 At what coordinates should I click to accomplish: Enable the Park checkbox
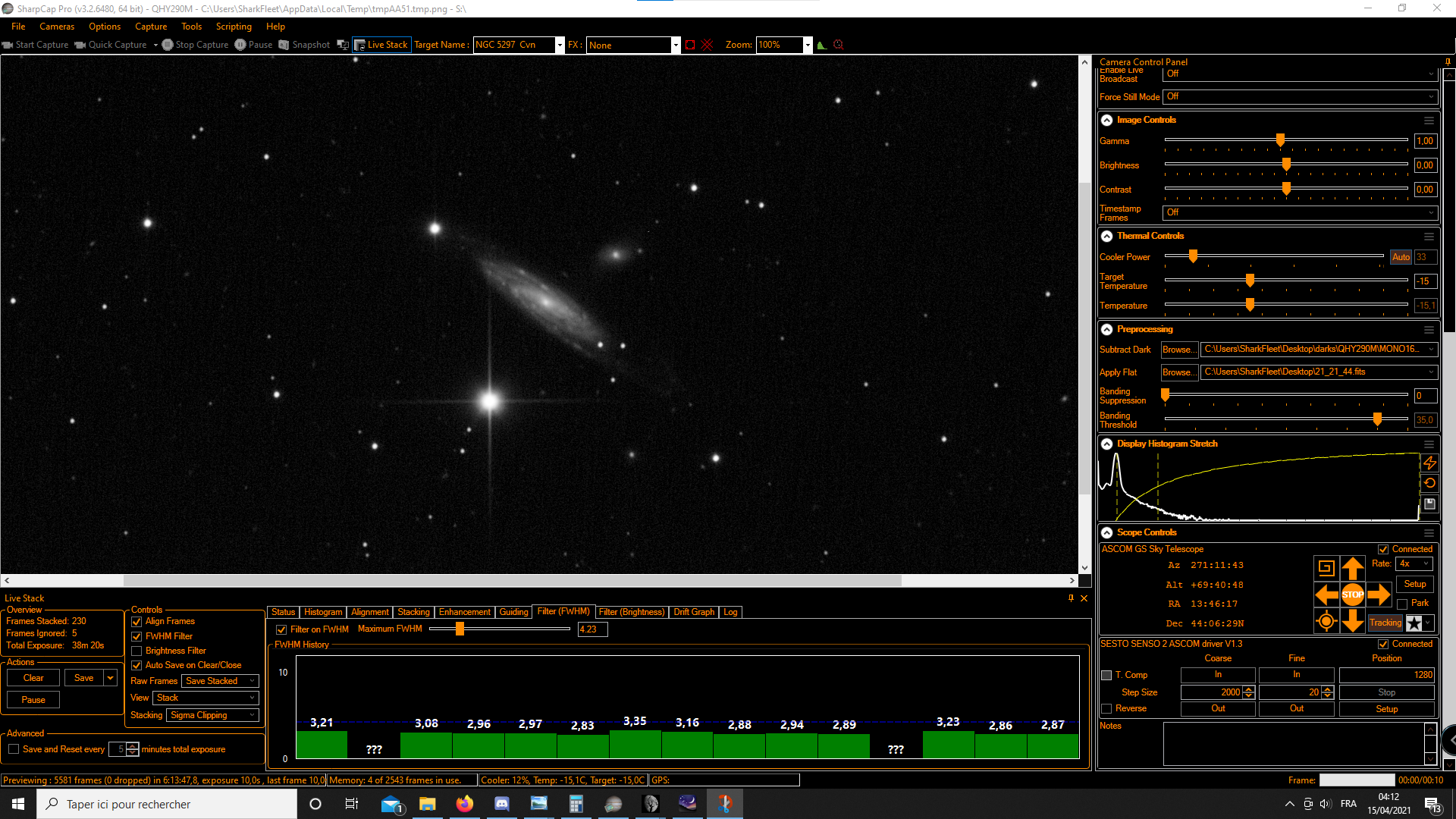(x=1402, y=604)
